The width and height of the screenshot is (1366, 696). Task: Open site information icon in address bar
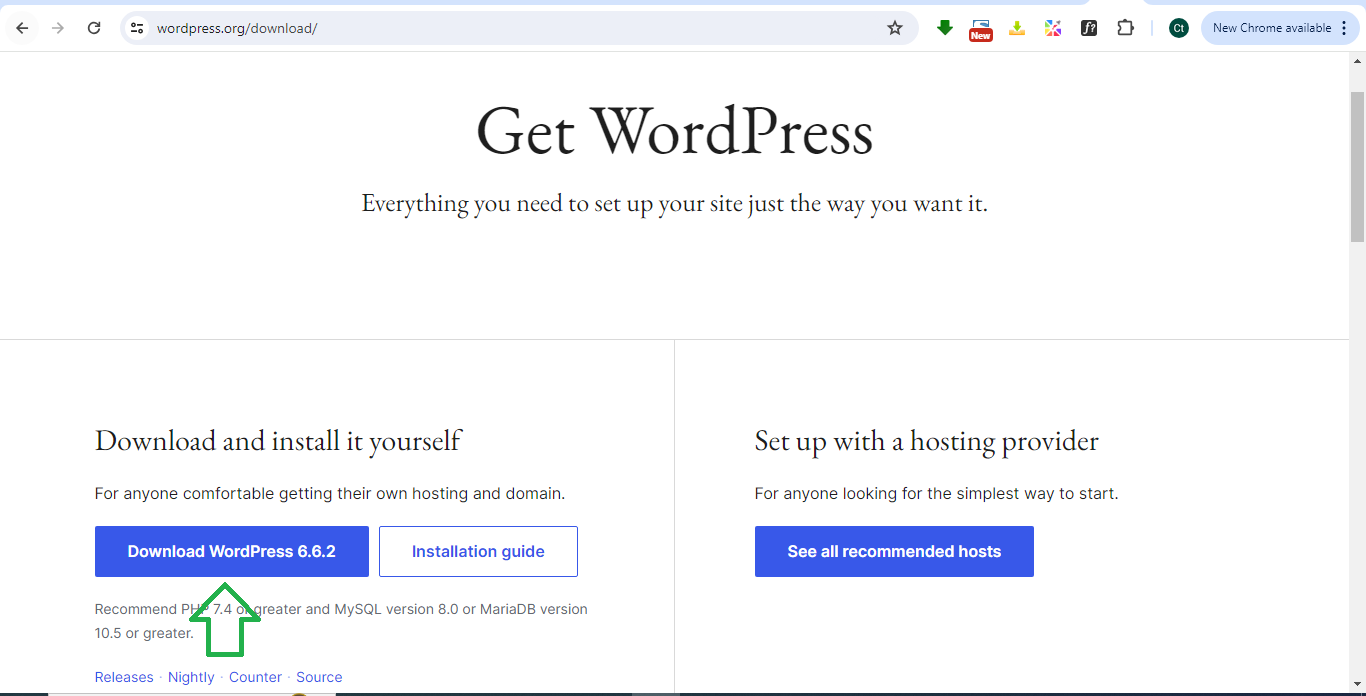click(x=138, y=28)
